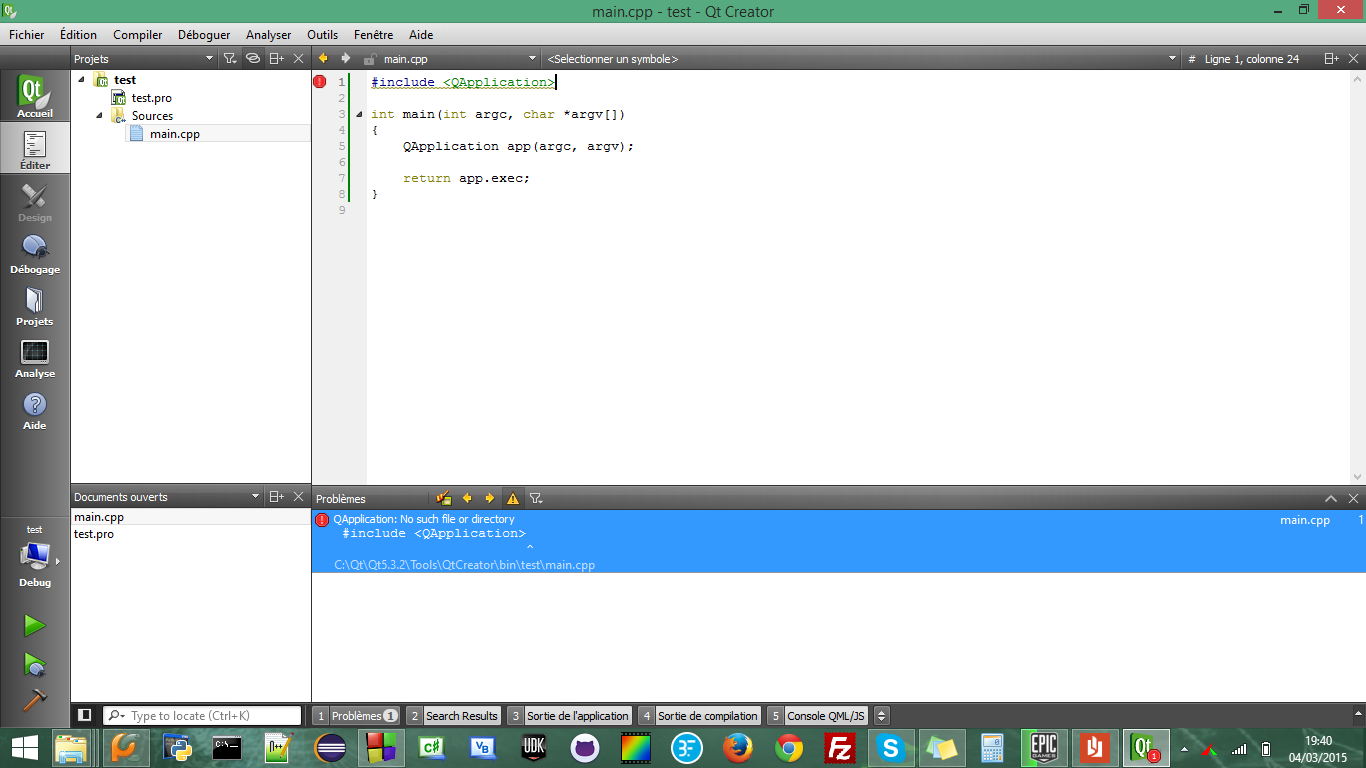Click the Start Debugging run icon
The image size is (1366, 768).
pos(34,664)
